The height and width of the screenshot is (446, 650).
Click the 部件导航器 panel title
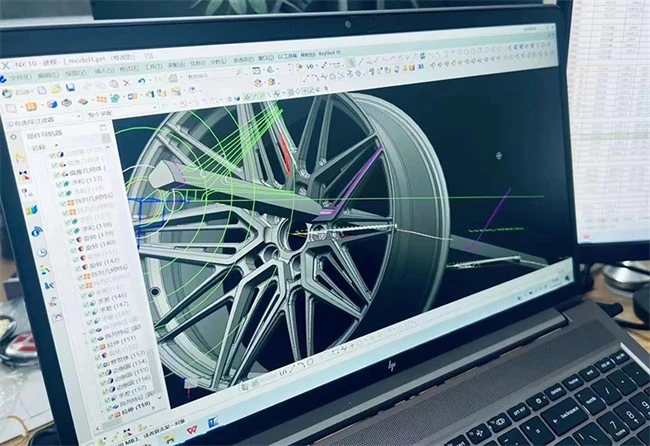45,134
